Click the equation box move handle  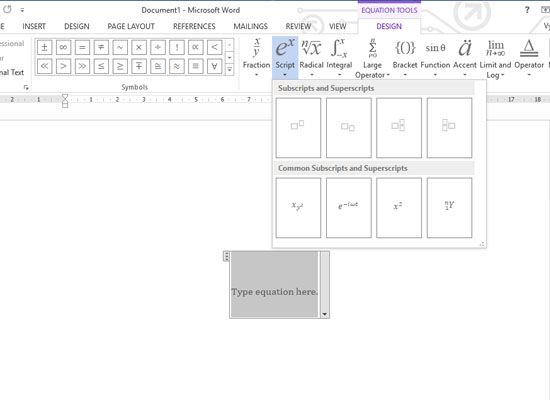point(226,256)
